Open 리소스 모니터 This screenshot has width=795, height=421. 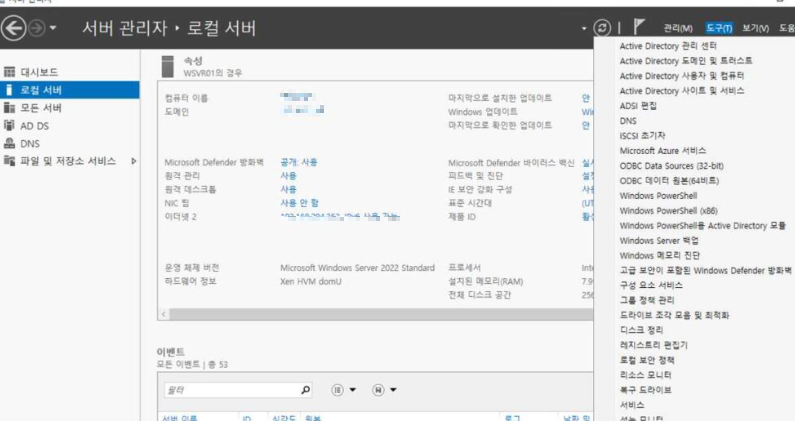(x=645, y=375)
